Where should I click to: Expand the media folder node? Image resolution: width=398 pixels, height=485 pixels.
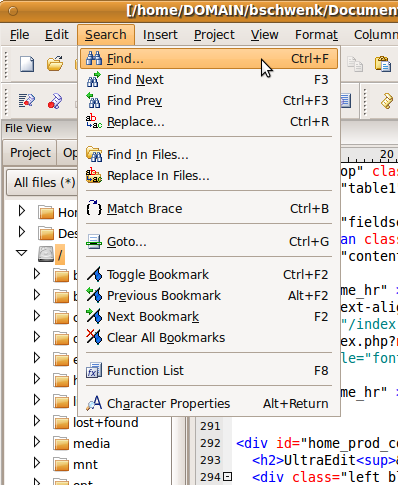pos(37,442)
